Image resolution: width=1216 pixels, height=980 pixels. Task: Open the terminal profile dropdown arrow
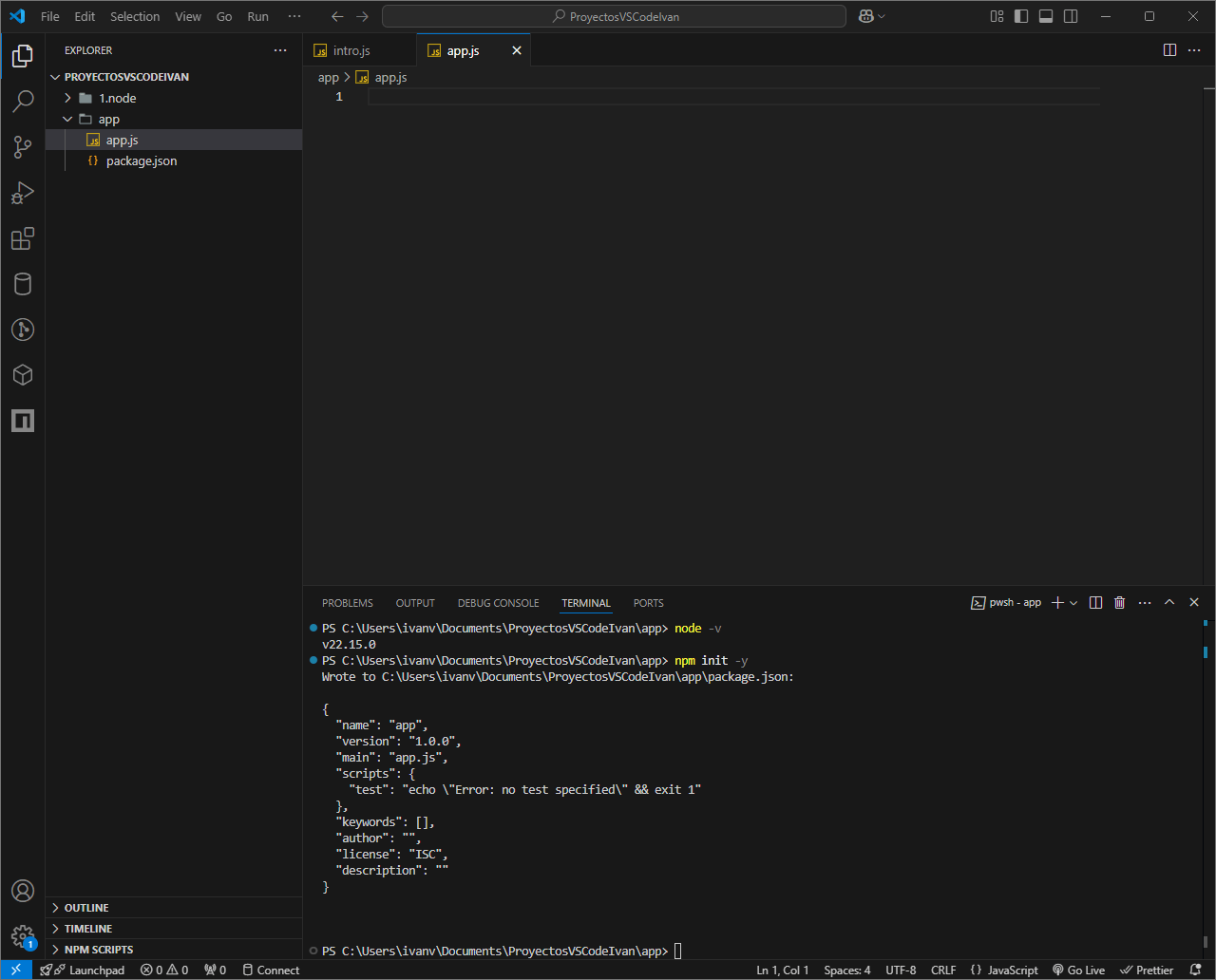tap(1073, 602)
